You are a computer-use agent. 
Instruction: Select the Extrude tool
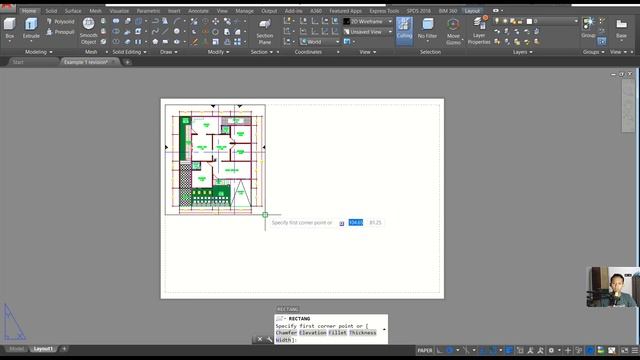[31, 28]
